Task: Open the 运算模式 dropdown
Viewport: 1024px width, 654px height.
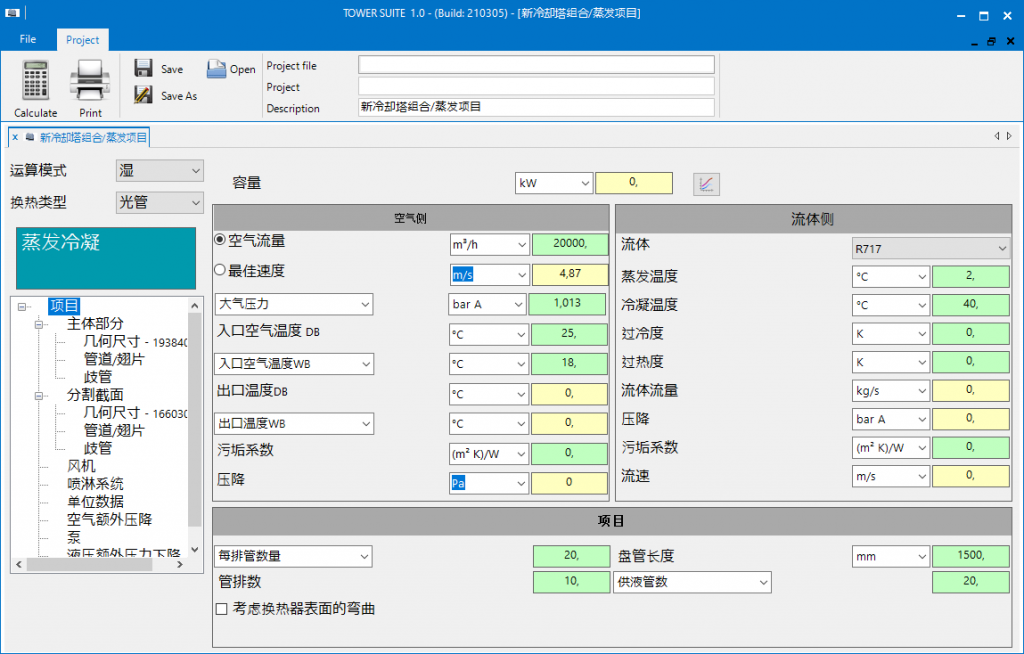Action: pos(160,171)
